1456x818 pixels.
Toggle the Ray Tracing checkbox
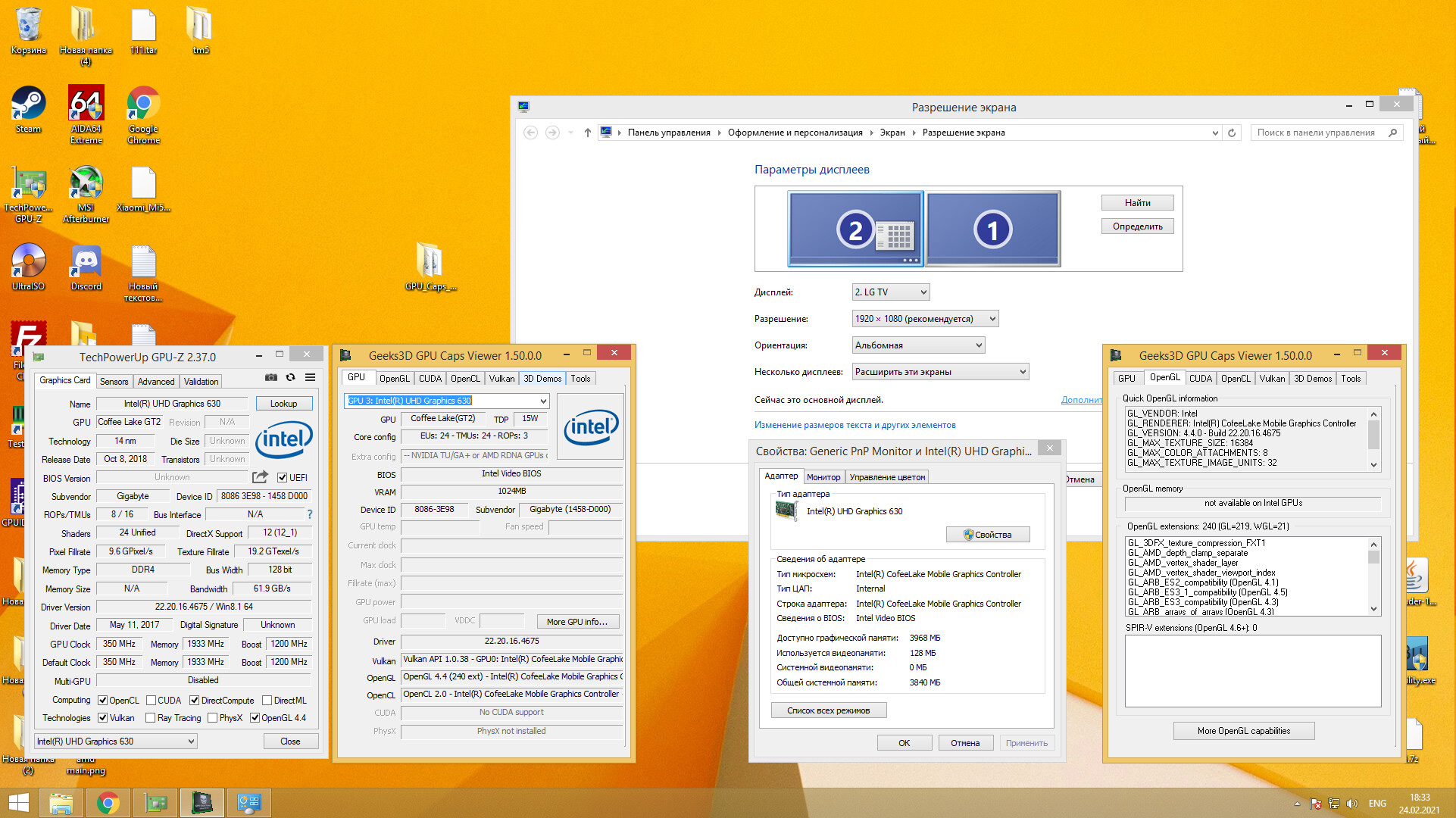pyautogui.click(x=150, y=718)
